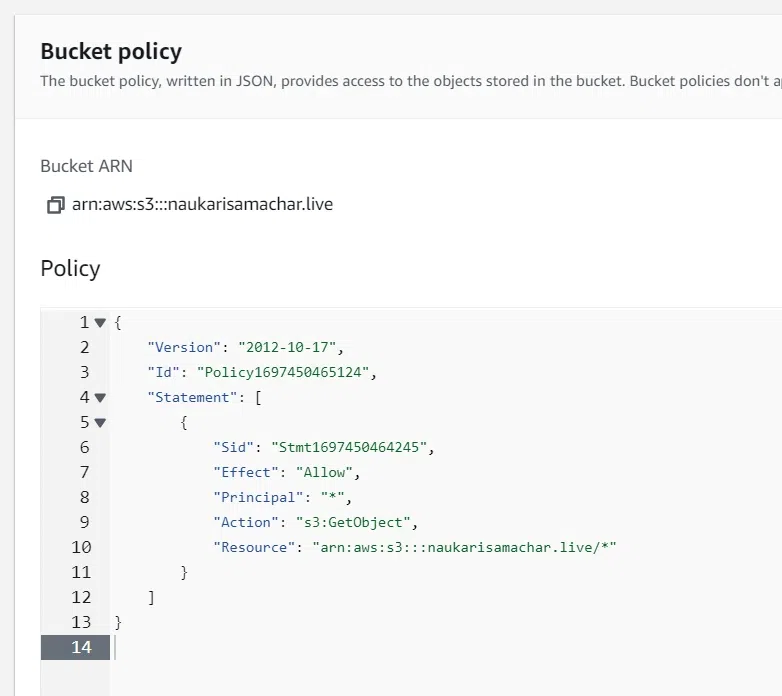Click the "Version" key in the policy
Screen dimensions: 782x696
181,347
